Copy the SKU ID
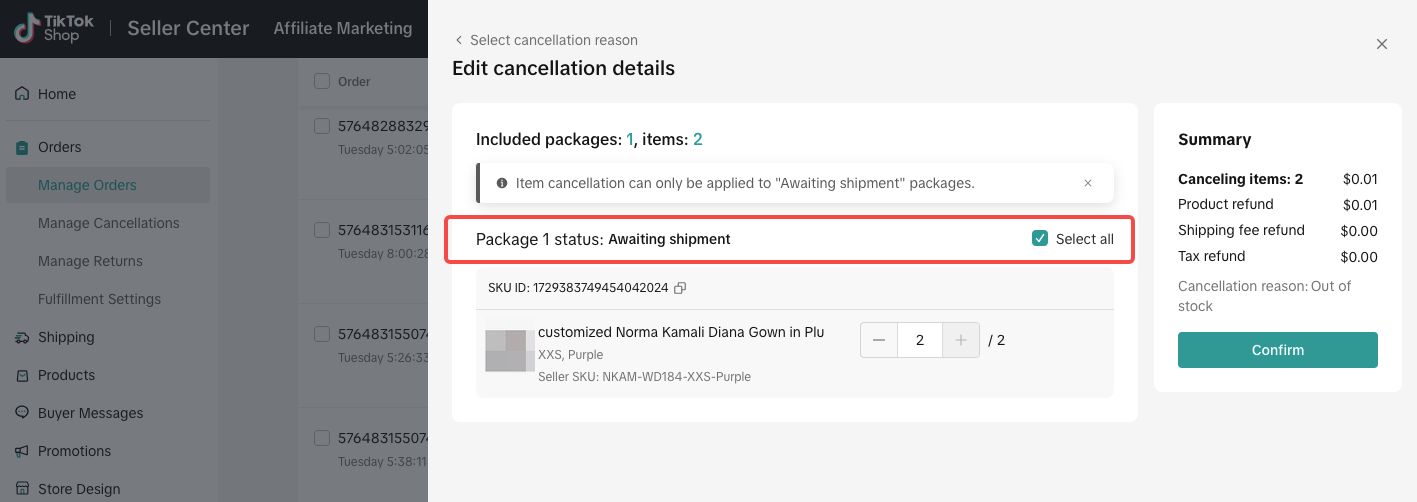1417x502 pixels. (680, 288)
